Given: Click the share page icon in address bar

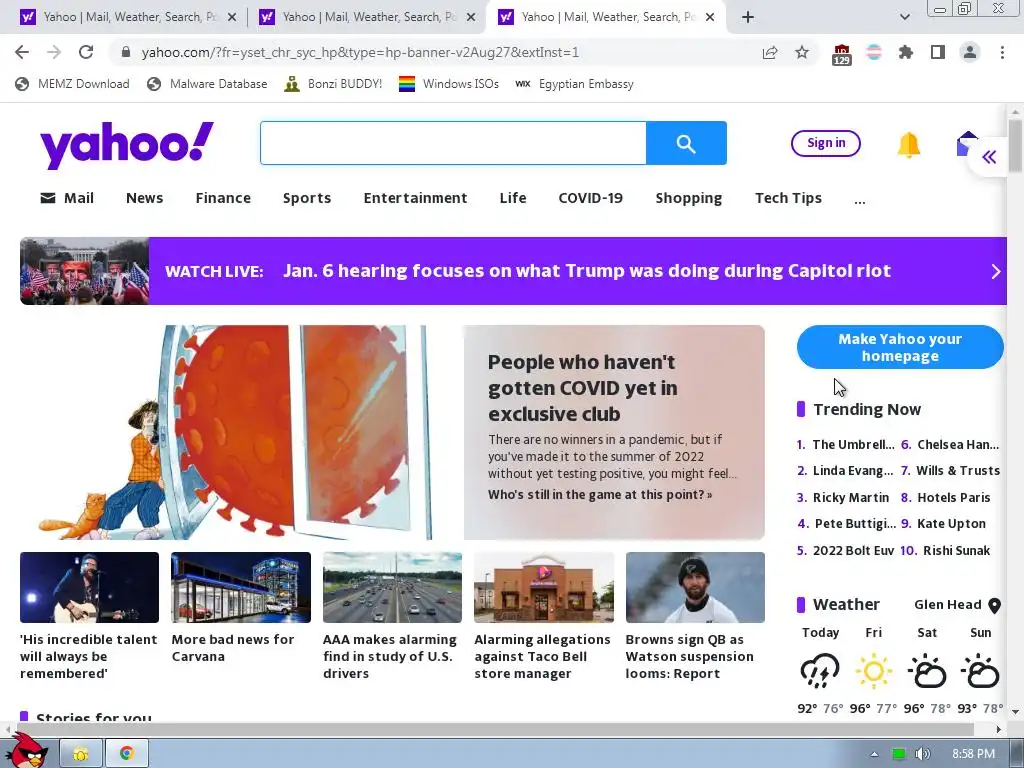Looking at the screenshot, I should point(770,52).
